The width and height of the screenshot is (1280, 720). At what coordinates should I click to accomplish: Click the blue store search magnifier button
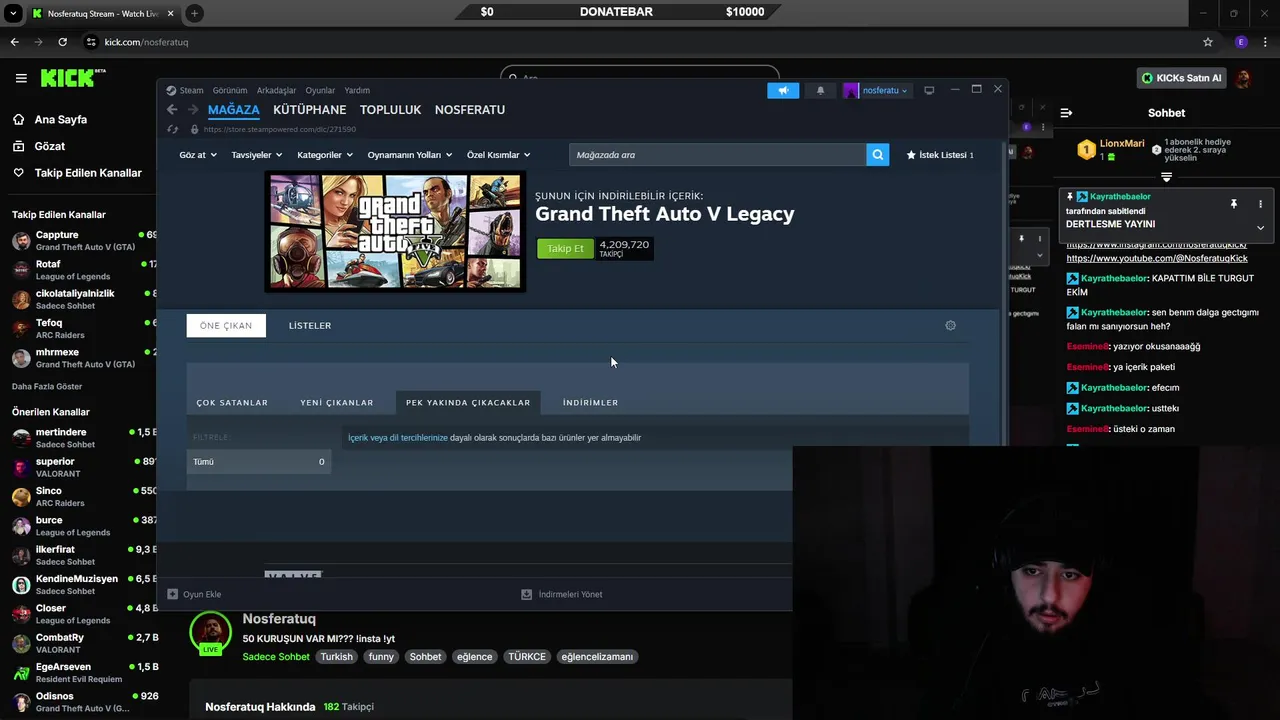pos(877,155)
